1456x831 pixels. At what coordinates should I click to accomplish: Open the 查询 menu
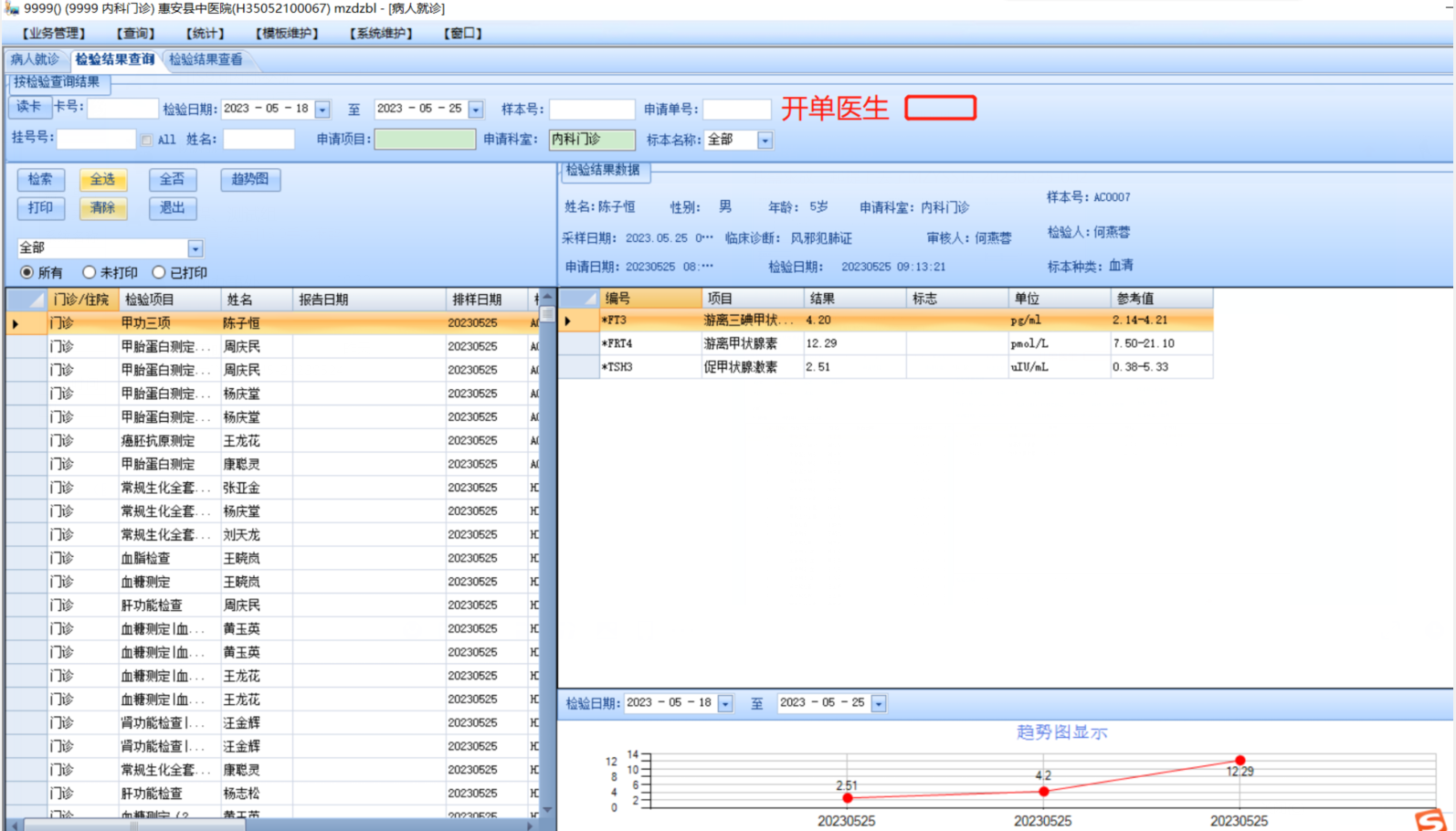point(135,34)
